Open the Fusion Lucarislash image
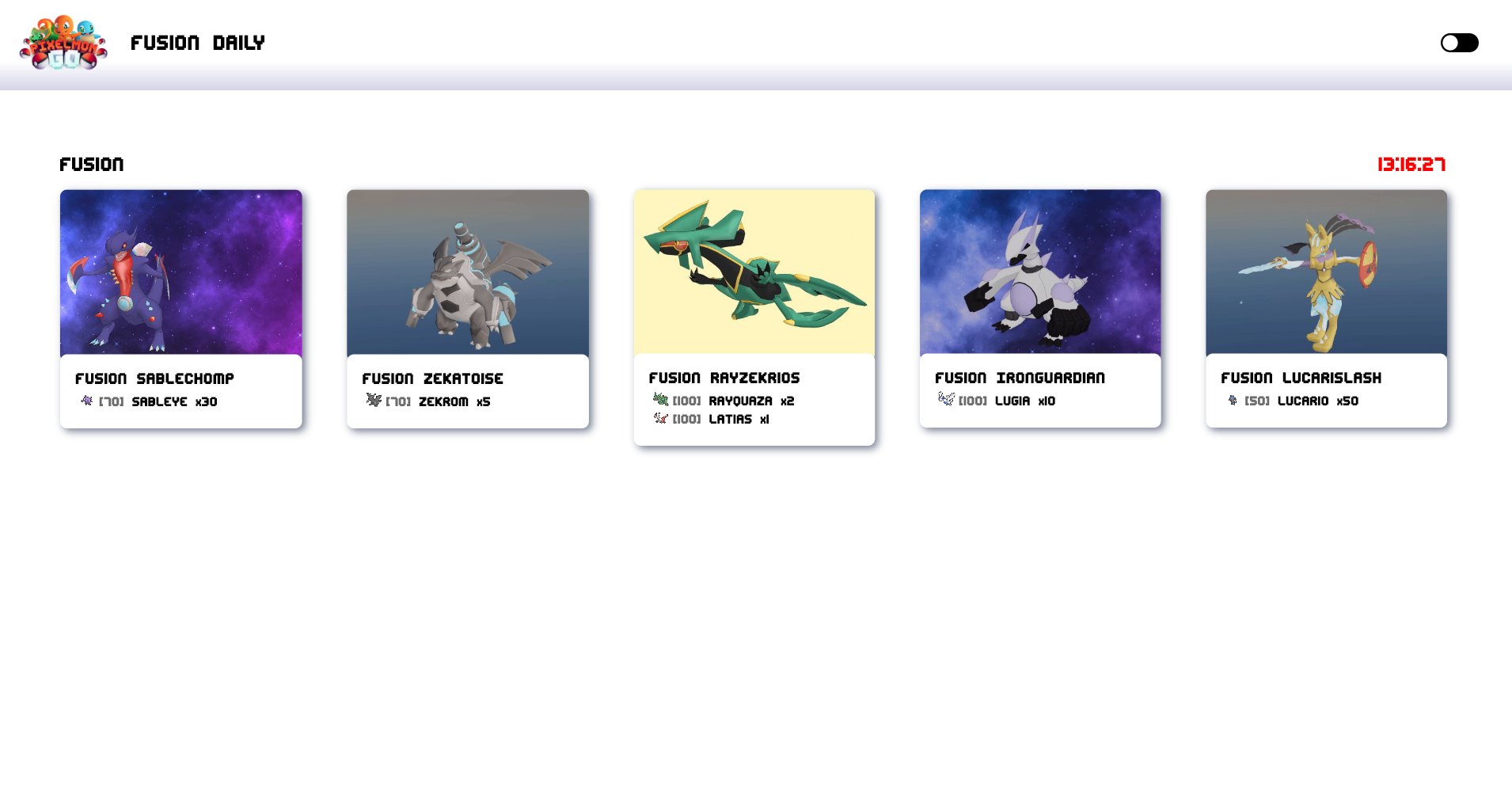Image resolution: width=1512 pixels, height=787 pixels. (1327, 272)
